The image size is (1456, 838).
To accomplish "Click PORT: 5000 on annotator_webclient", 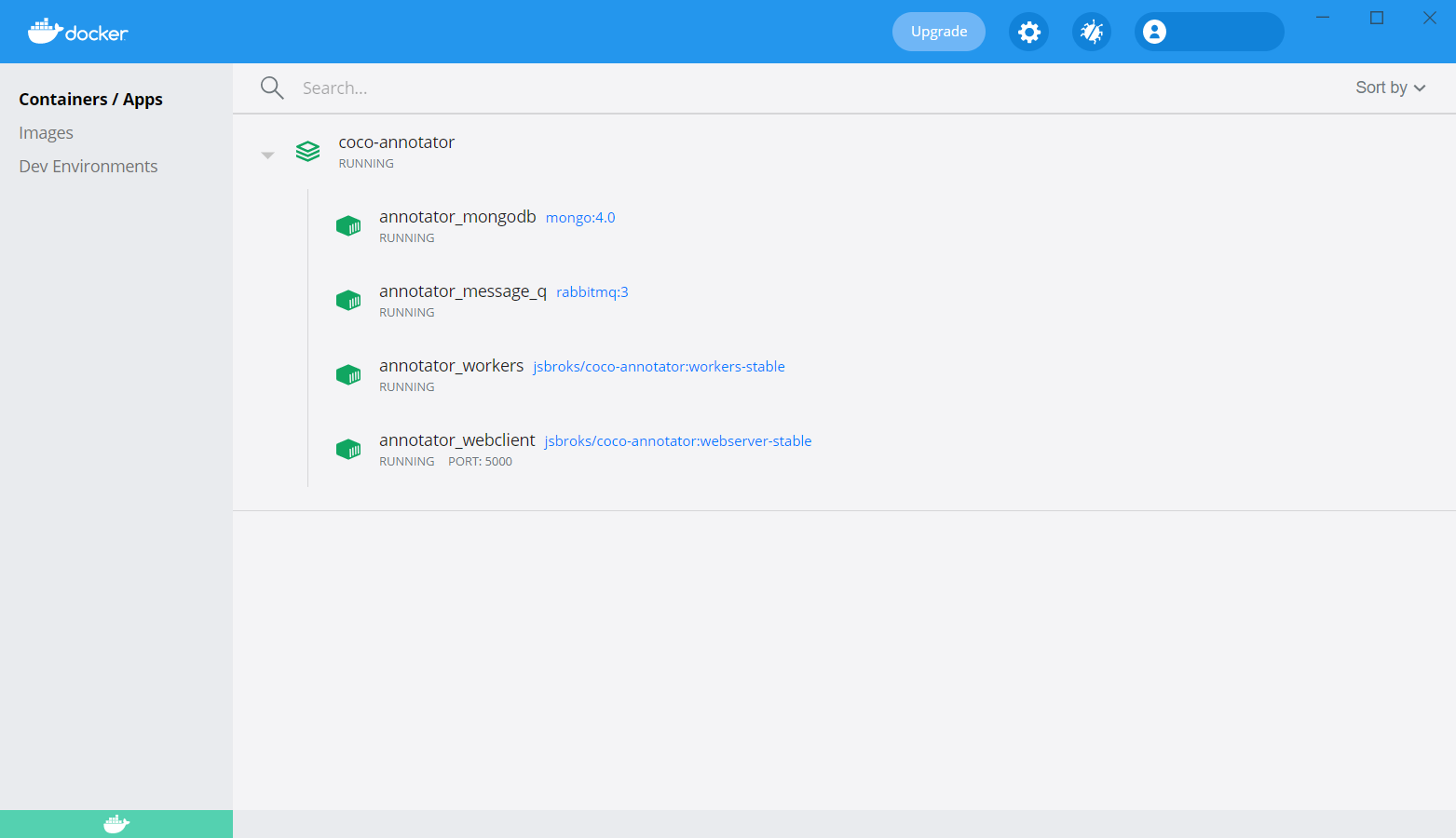I will [x=481, y=462].
